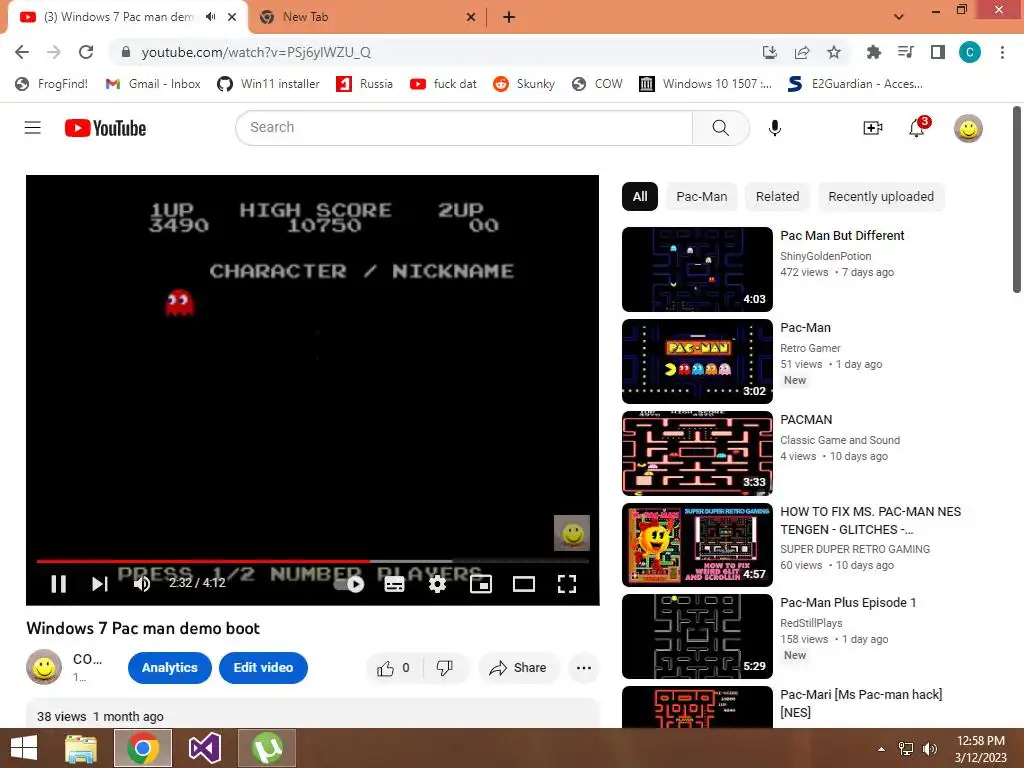Open the Share dialog
The height and width of the screenshot is (768, 1024).
pos(518,667)
